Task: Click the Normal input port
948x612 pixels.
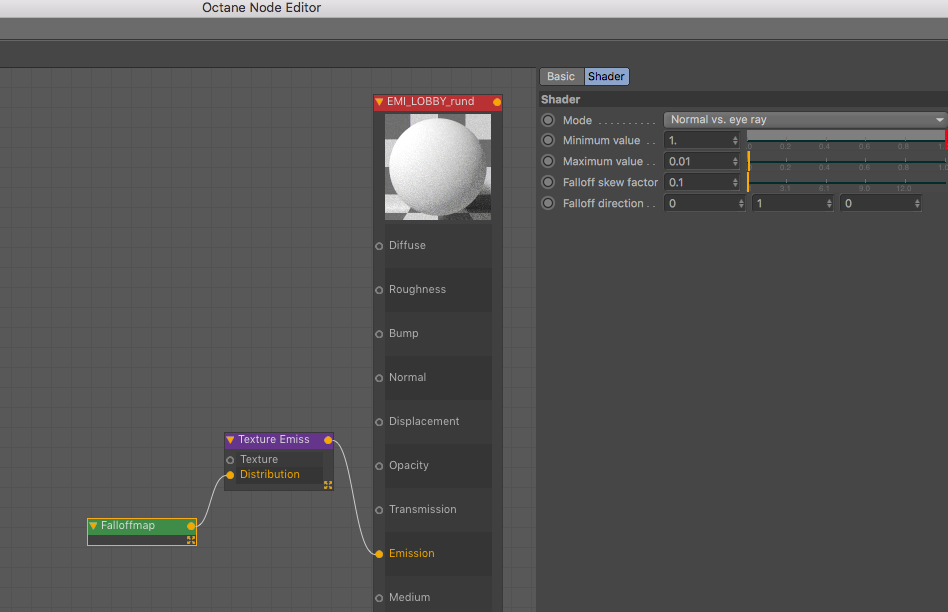Action: (x=379, y=378)
